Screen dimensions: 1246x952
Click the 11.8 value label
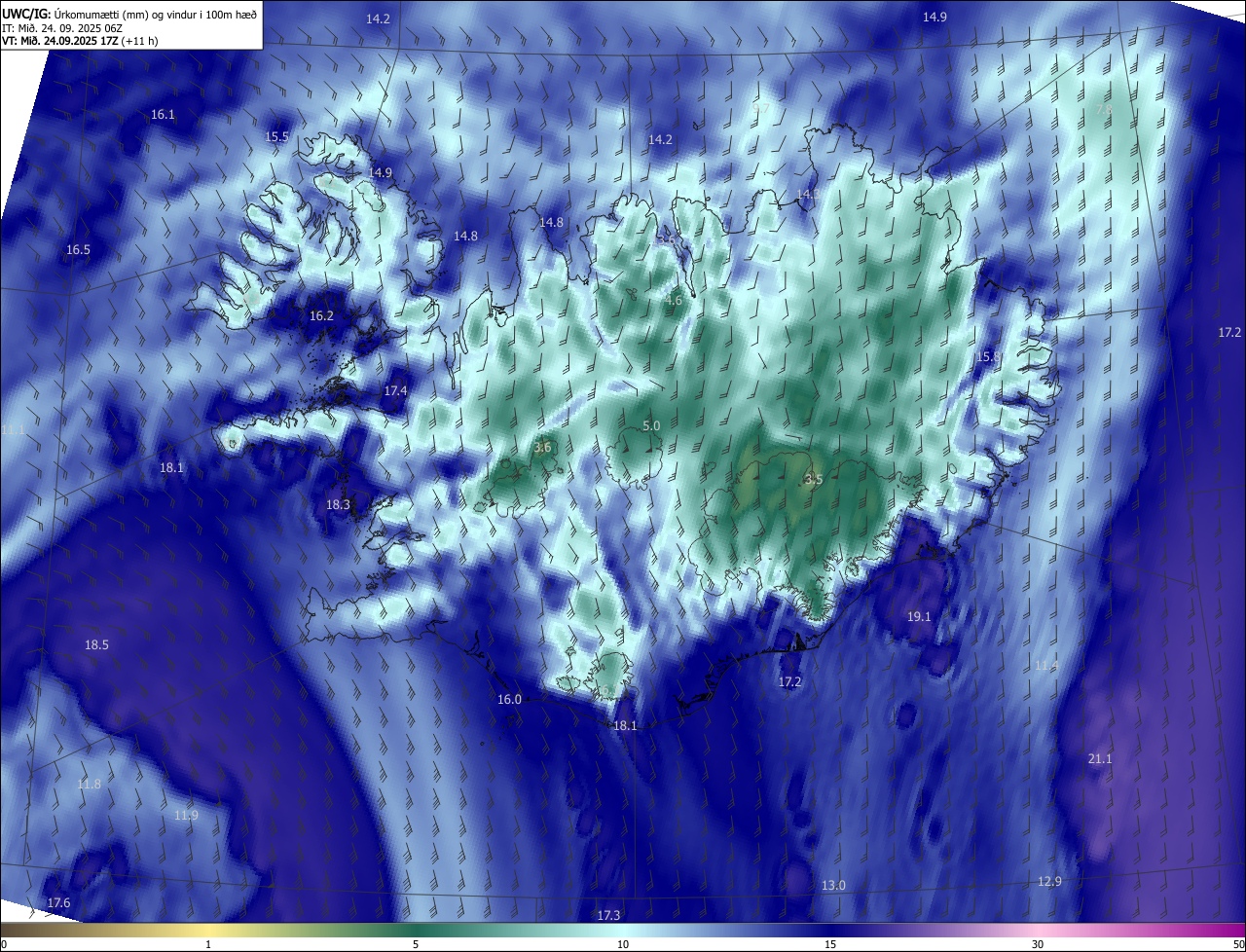[x=89, y=785]
